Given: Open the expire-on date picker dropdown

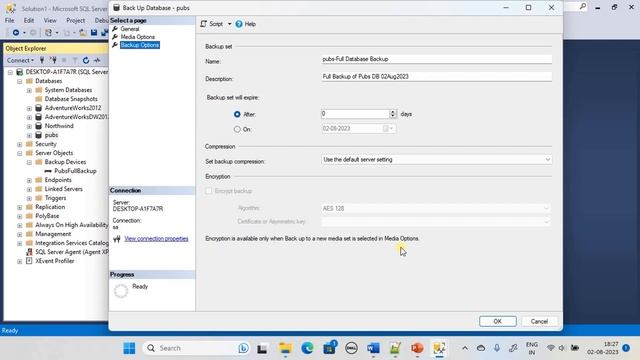Looking at the screenshot, I should [388, 129].
